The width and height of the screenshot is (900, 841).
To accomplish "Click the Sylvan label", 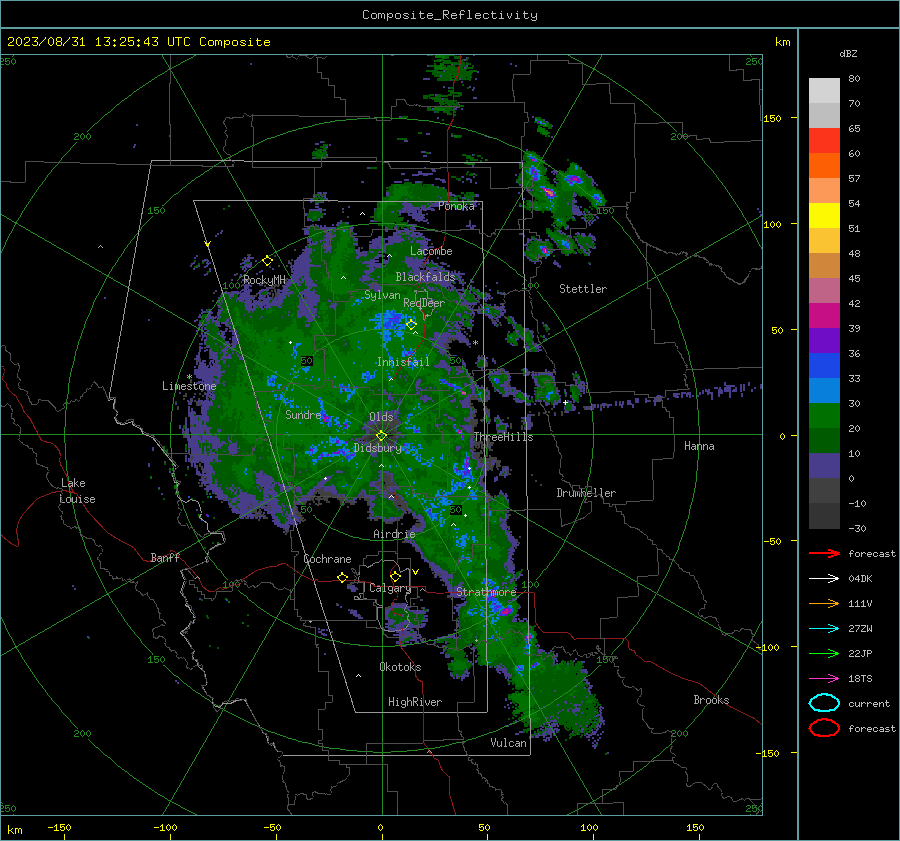I will click(382, 295).
